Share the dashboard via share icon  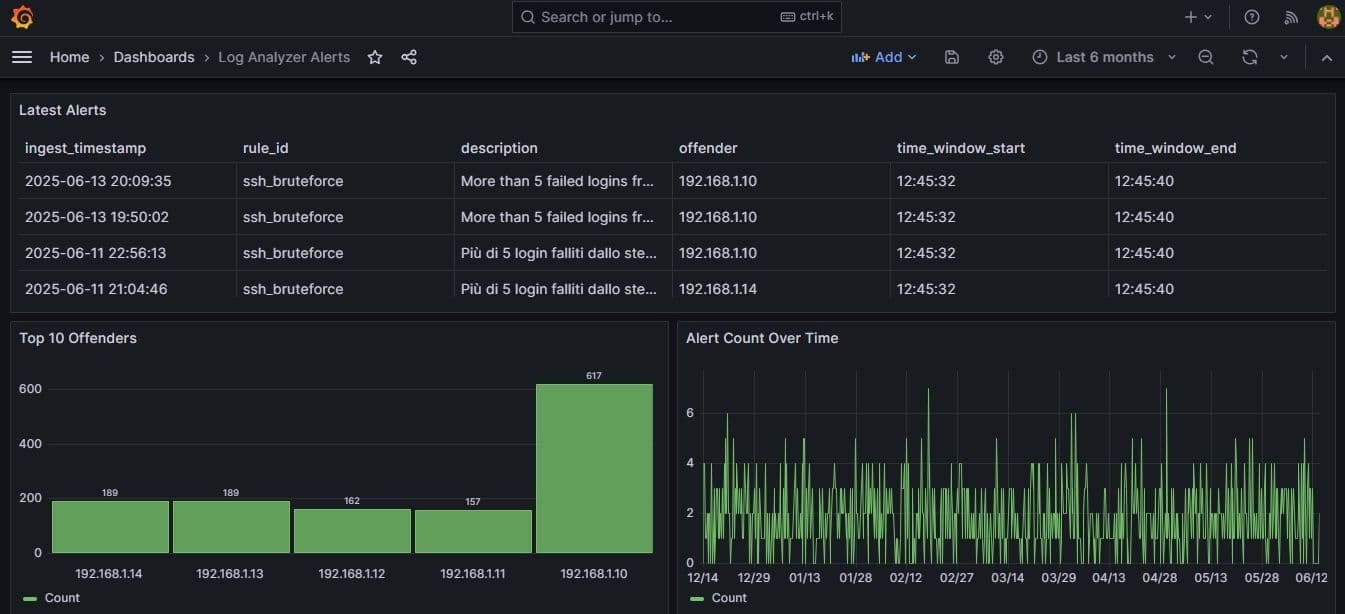click(x=409, y=57)
